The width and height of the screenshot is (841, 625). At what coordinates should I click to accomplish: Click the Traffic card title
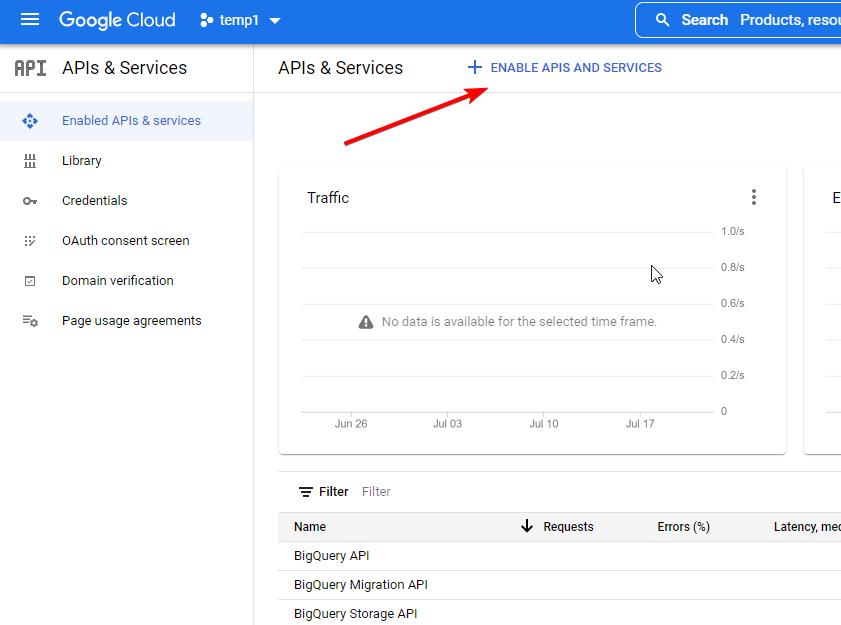click(328, 197)
